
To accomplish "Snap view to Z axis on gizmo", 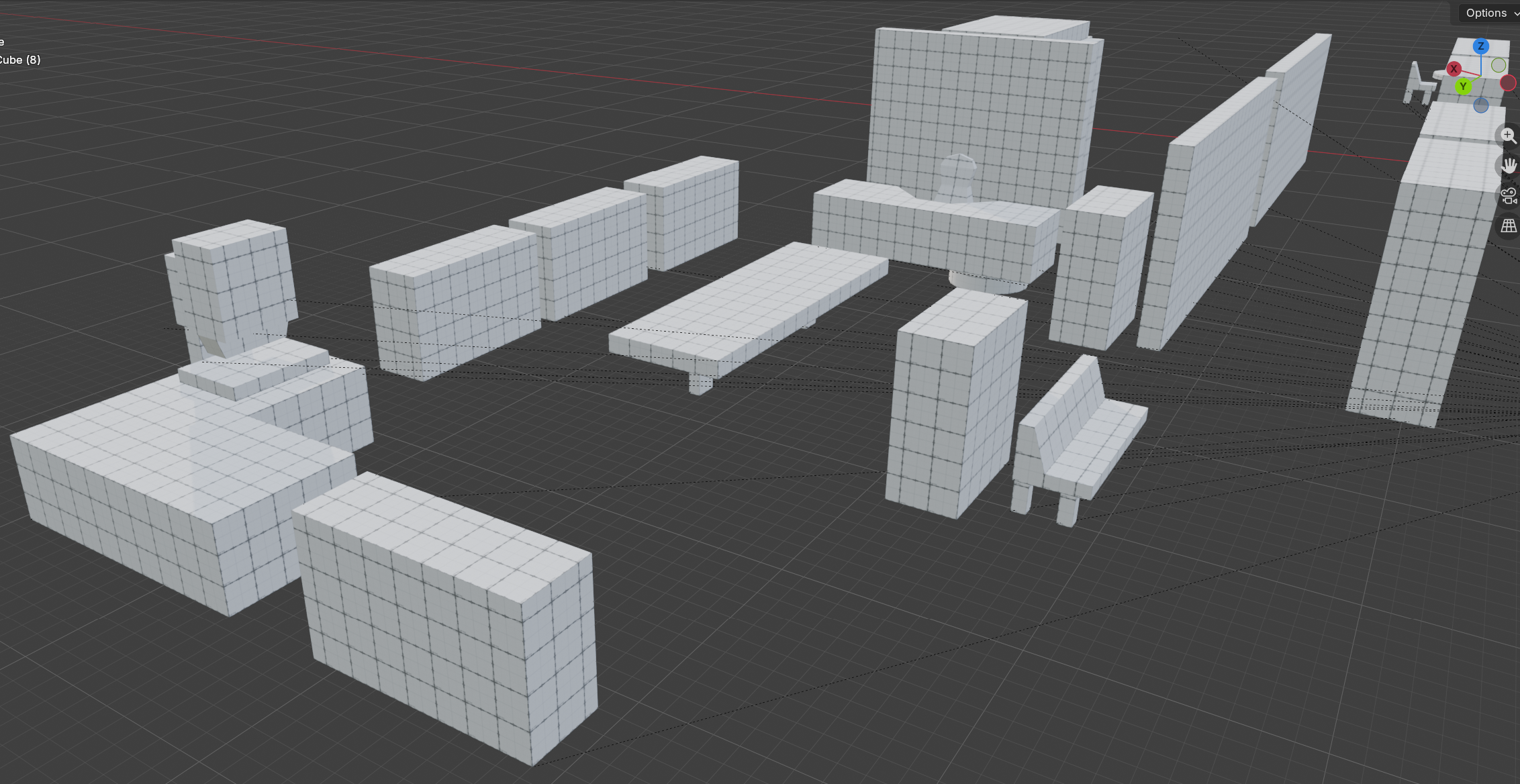I will [1481, 46].
